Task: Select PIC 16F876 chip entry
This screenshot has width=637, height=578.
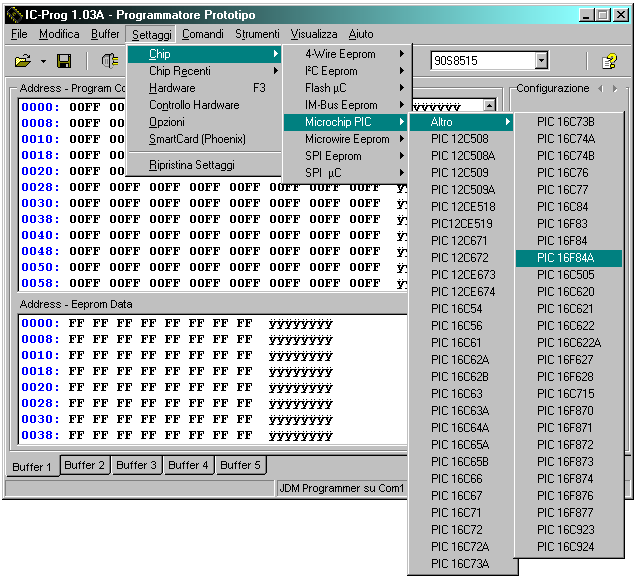Action: click(x=569, y=496)
